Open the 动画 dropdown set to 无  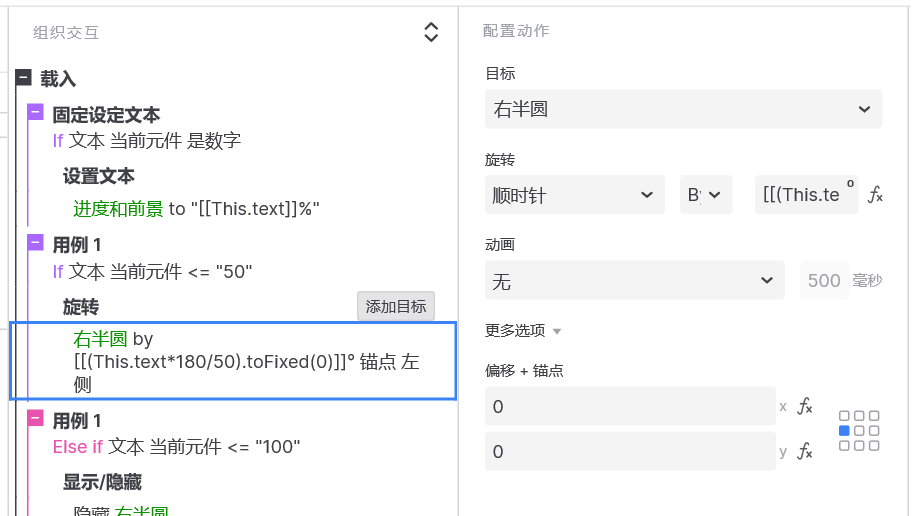pos(635,281)
